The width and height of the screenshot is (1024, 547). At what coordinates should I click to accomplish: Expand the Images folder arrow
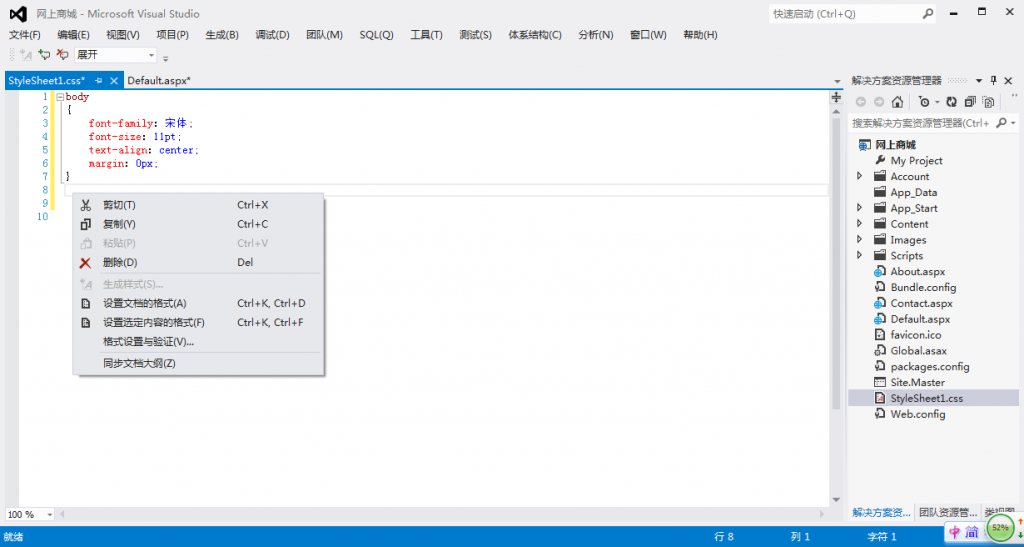pos(859,240)
